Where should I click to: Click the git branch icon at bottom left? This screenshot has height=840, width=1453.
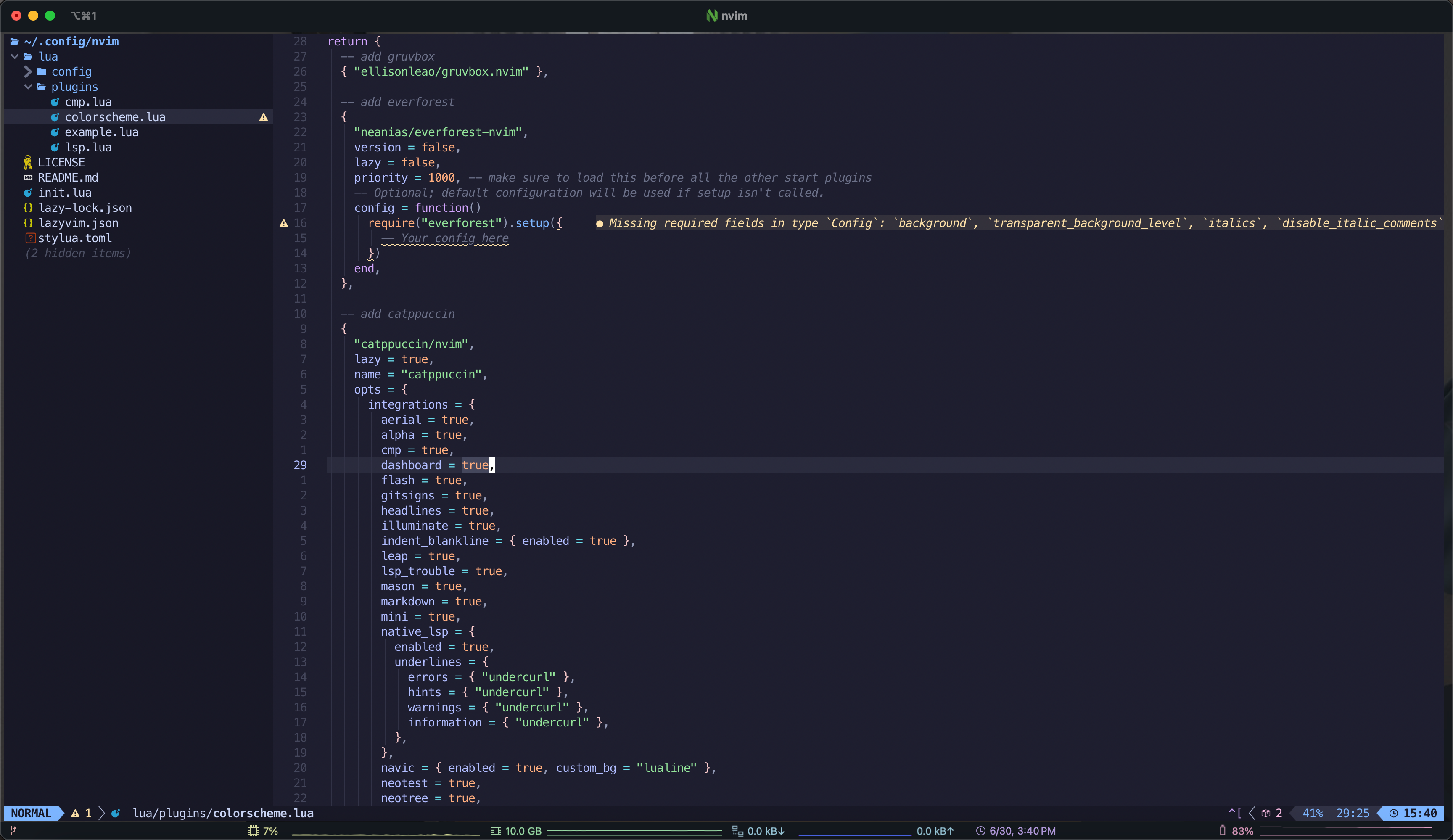click(13, 830)
